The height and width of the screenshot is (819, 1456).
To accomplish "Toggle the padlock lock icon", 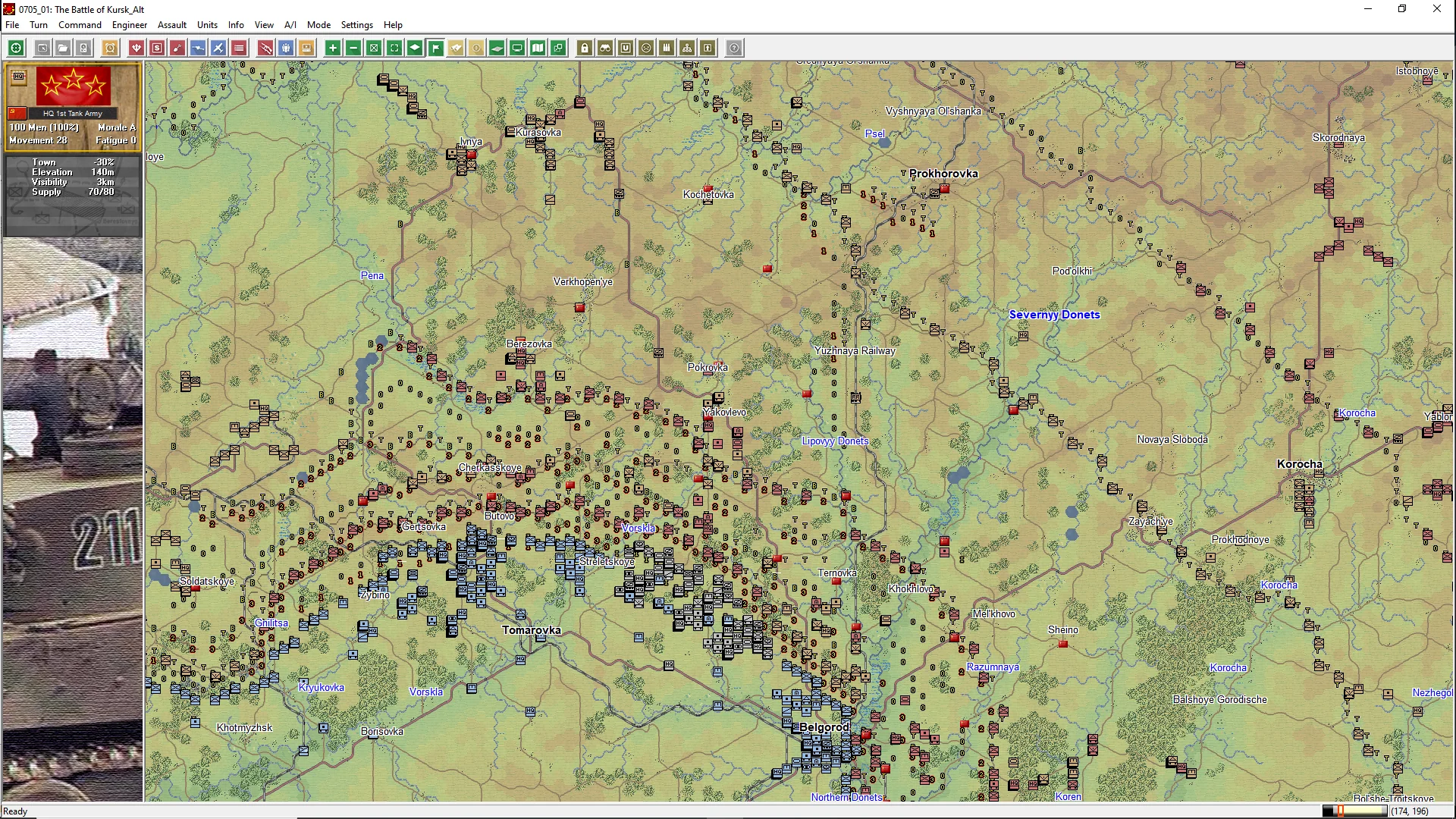I will (x=585, y=48).
